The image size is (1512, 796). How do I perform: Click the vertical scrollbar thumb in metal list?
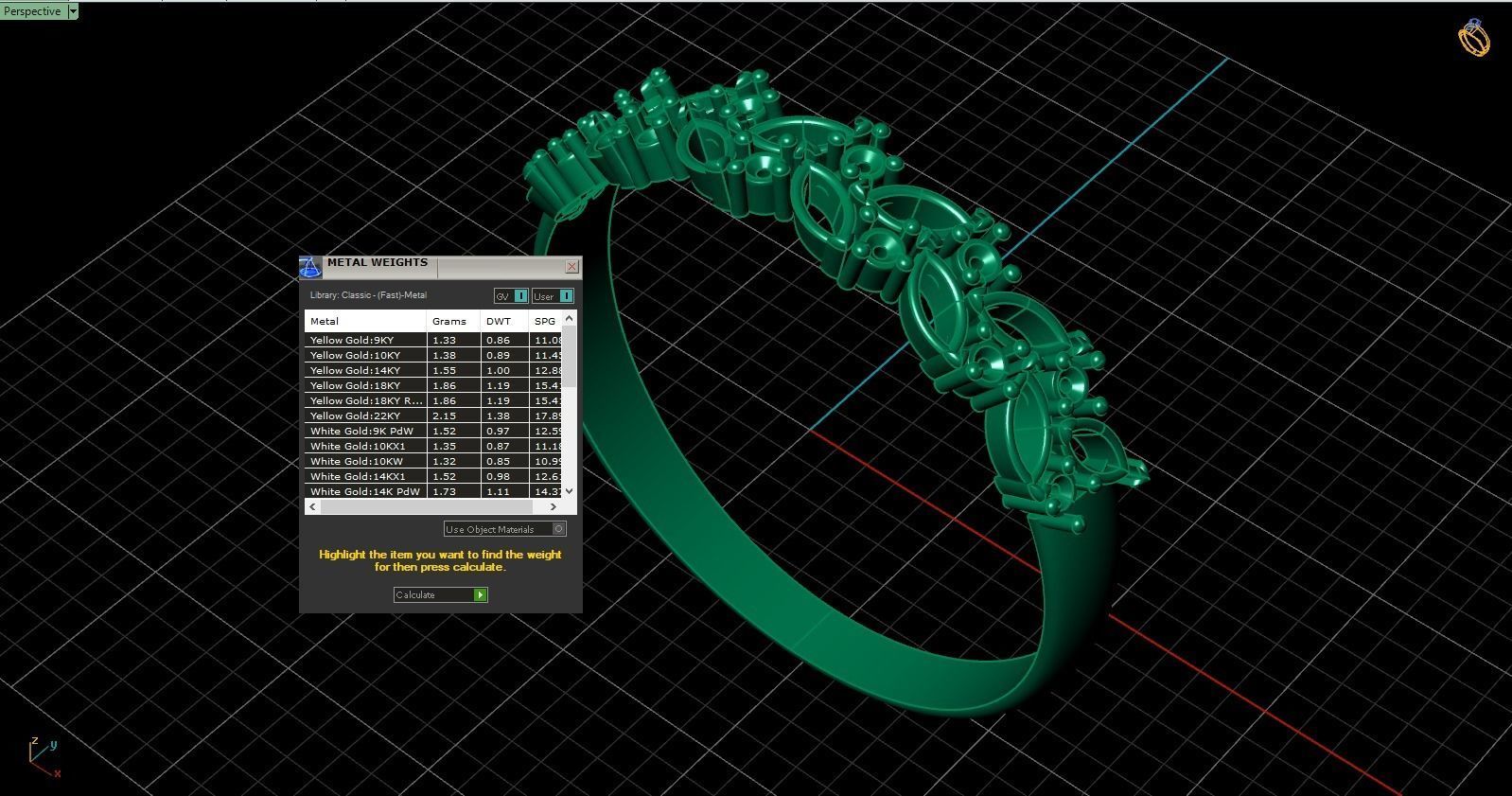click(569, 356)
